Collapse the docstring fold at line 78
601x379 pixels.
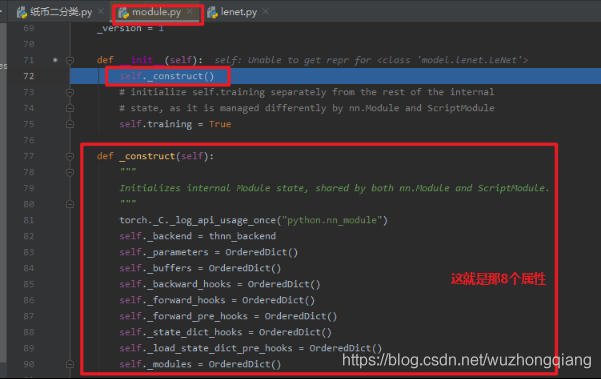pos(70,172)
